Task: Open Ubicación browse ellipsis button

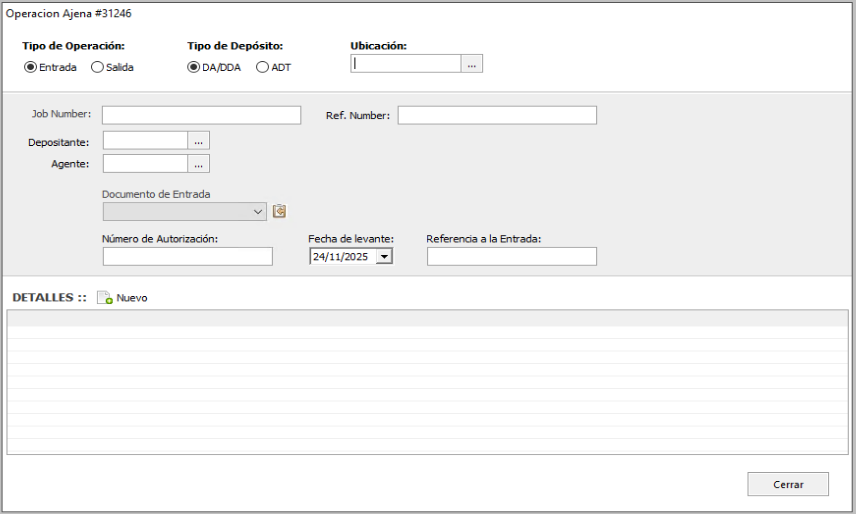Action: [472, 64]
